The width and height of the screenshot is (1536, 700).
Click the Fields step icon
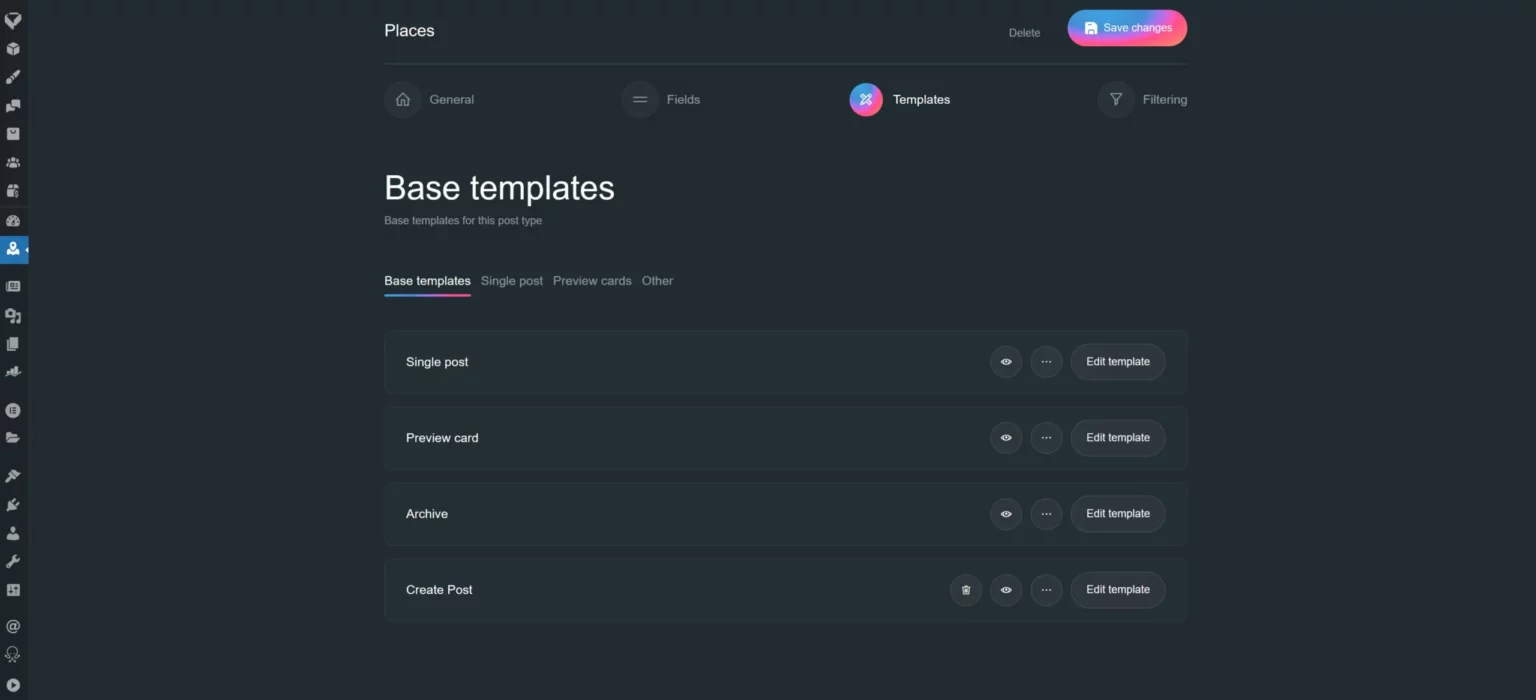pyautogui.click(x=640, y=100)
